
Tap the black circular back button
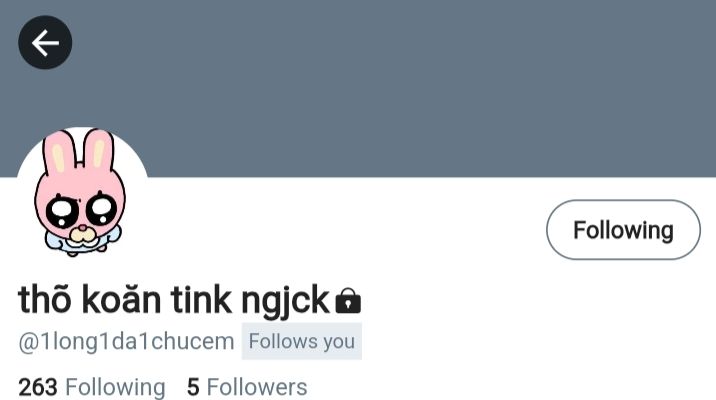coord(45,42)
